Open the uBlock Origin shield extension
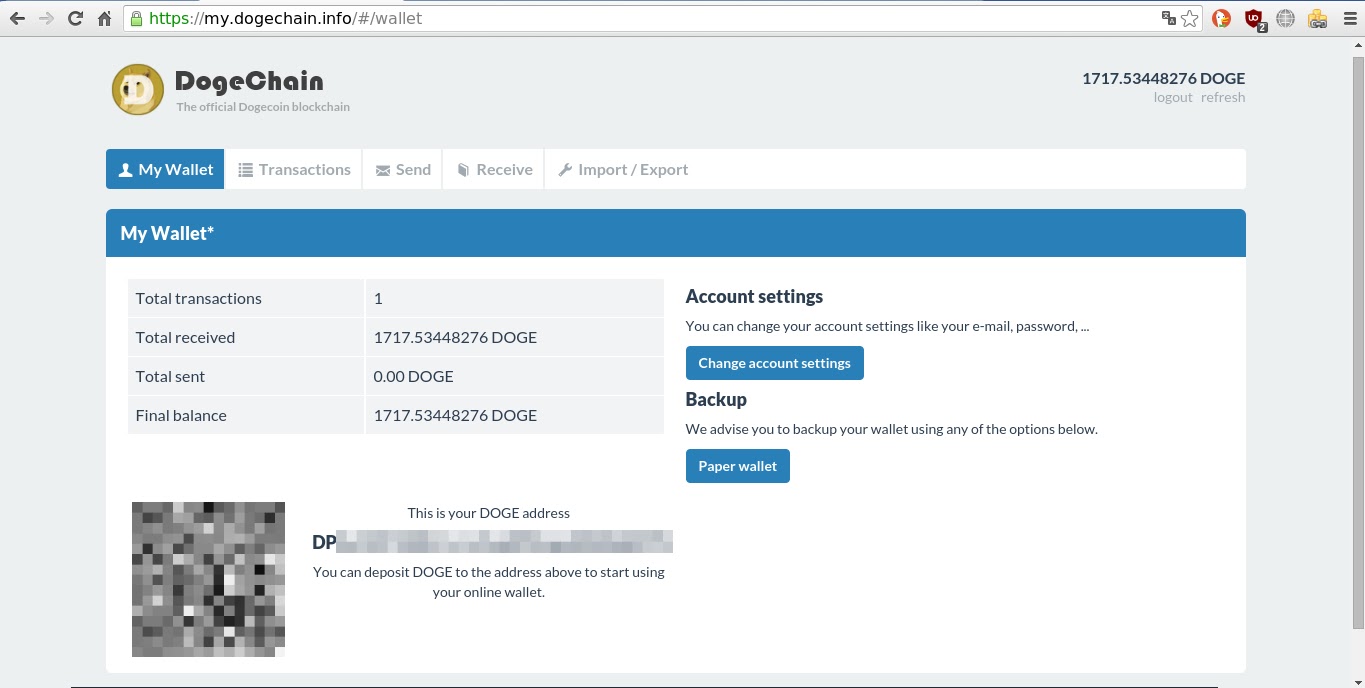Image resolution: width=1365 pixels, height=688 pixels. tap(1254, 18)
